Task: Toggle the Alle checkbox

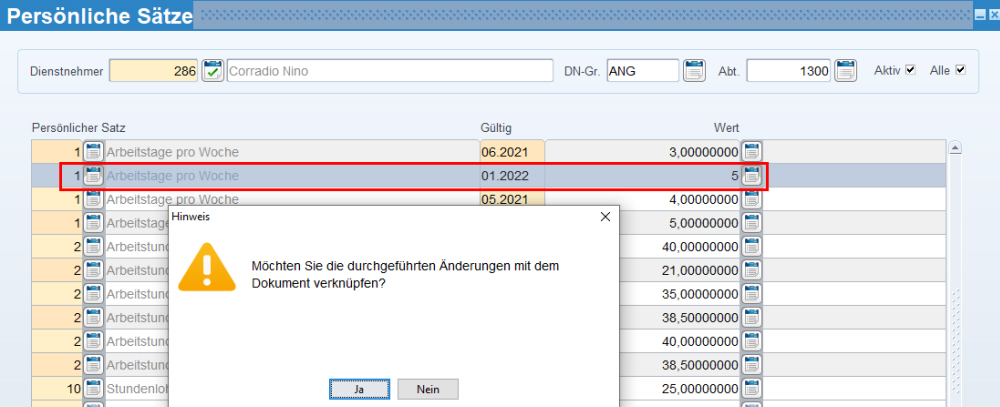Action: tap(961, 70)
